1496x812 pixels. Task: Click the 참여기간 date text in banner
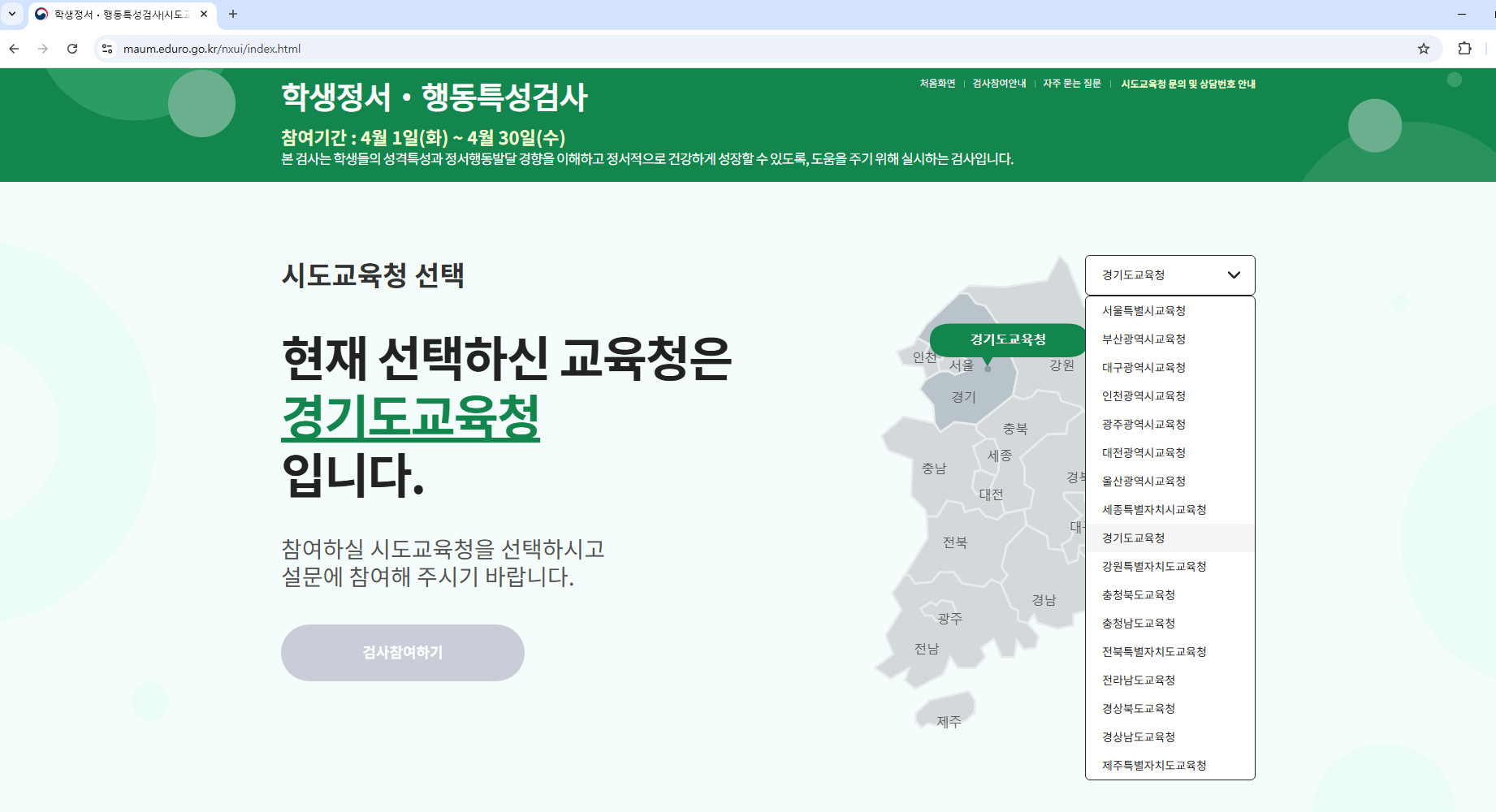[423, 138]
